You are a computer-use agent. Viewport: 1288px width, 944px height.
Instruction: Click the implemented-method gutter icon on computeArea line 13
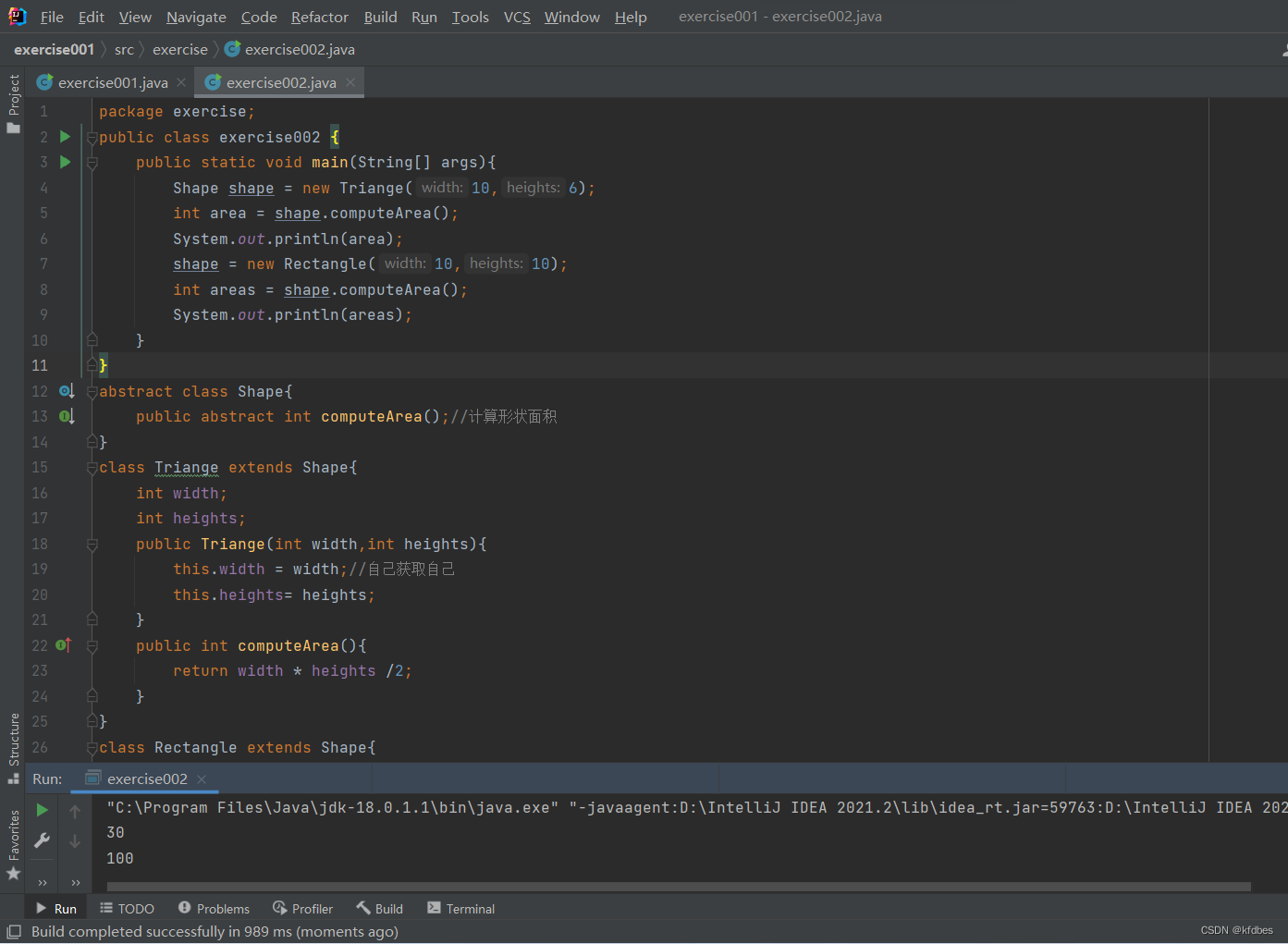(x=67, y=417)
